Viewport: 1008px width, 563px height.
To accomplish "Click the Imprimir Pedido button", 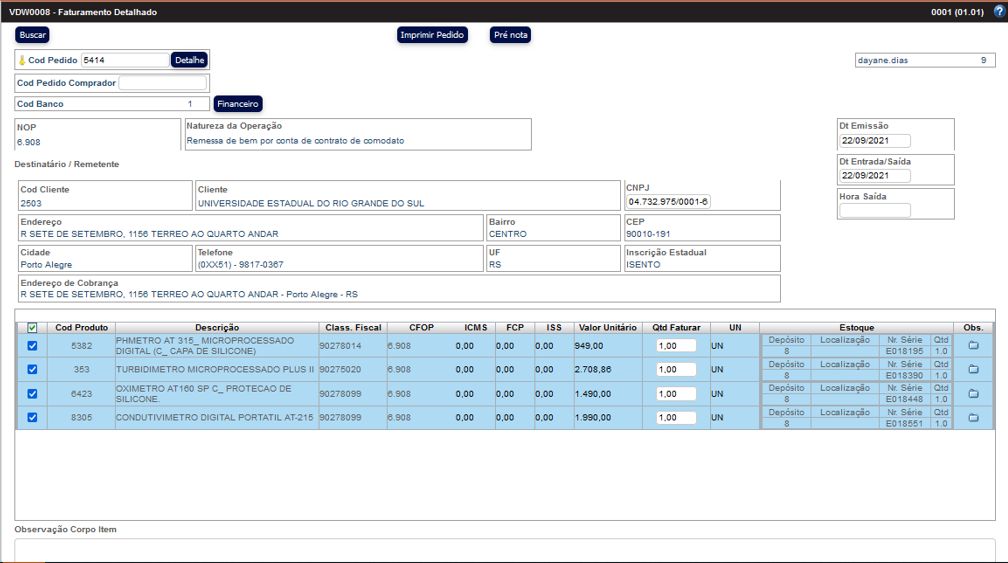I will click(432, 35).
